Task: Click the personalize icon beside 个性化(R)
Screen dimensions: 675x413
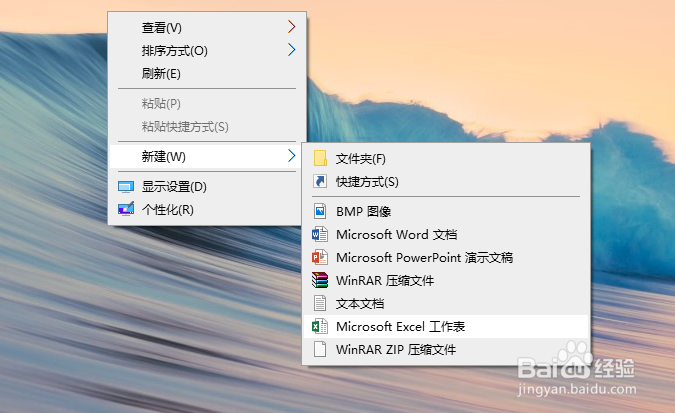Action: [x=126, y=209]
